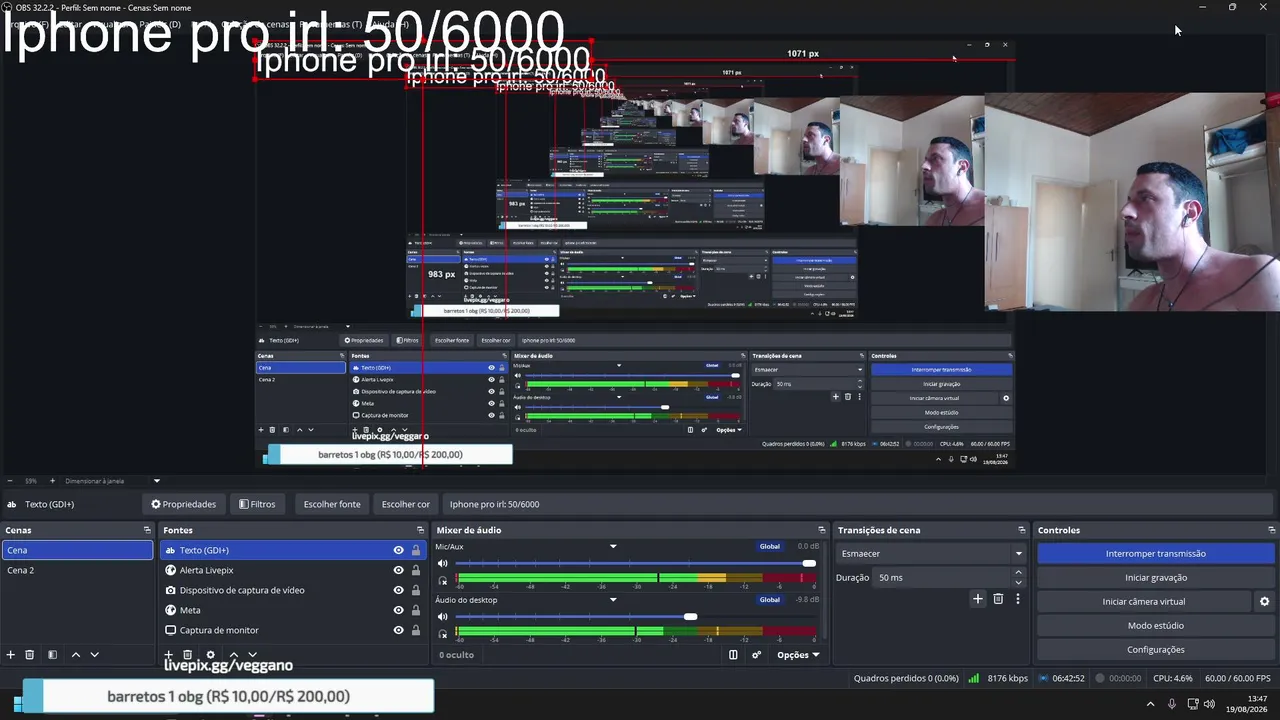Open the transition options kebab menu

pos(1018,599)
